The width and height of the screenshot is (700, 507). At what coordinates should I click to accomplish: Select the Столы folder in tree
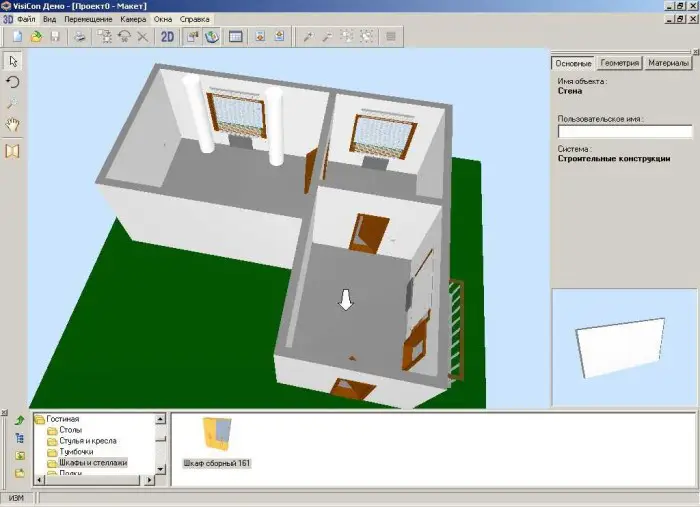click(x=71, y=430)
